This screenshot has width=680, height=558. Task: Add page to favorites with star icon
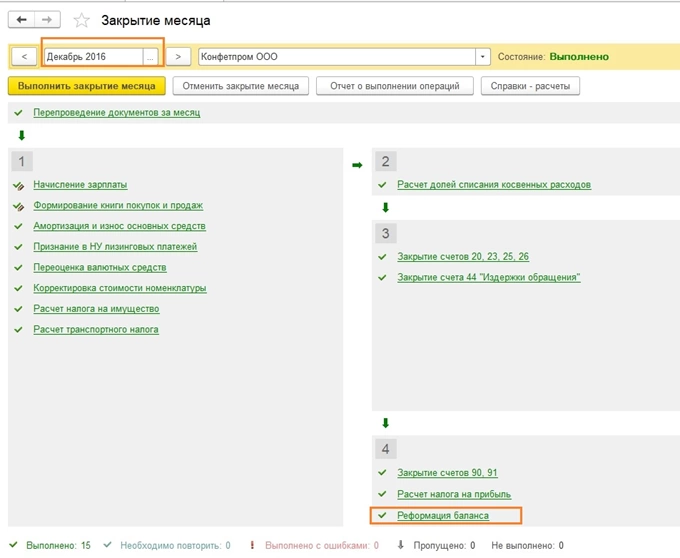point(82,20)
